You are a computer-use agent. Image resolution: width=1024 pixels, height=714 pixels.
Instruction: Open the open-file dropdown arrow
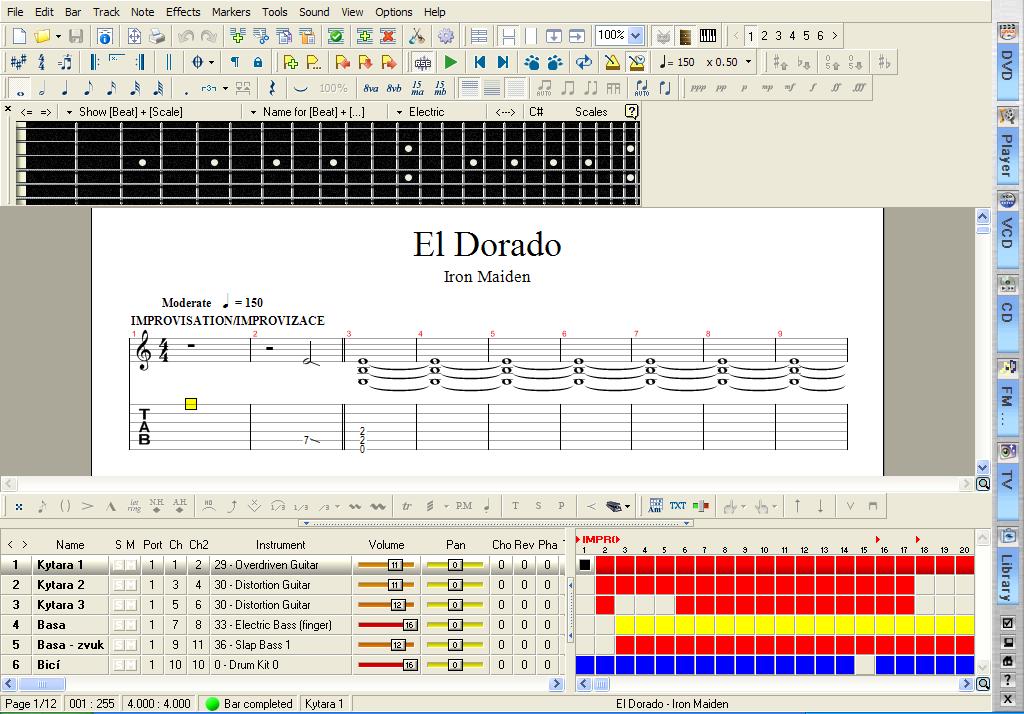pos(58,36)
